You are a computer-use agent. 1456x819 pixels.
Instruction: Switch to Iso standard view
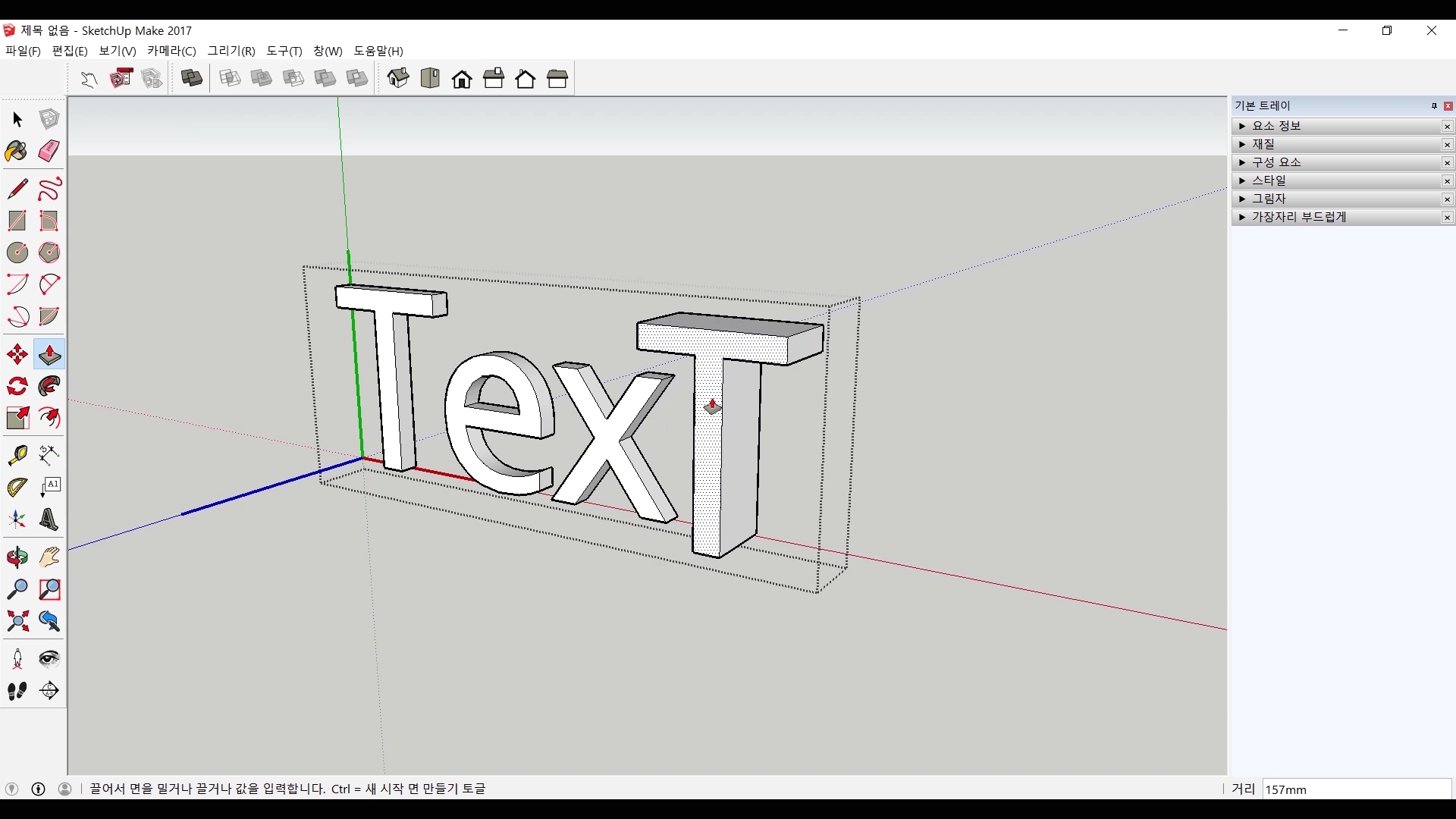coord(398,78)
